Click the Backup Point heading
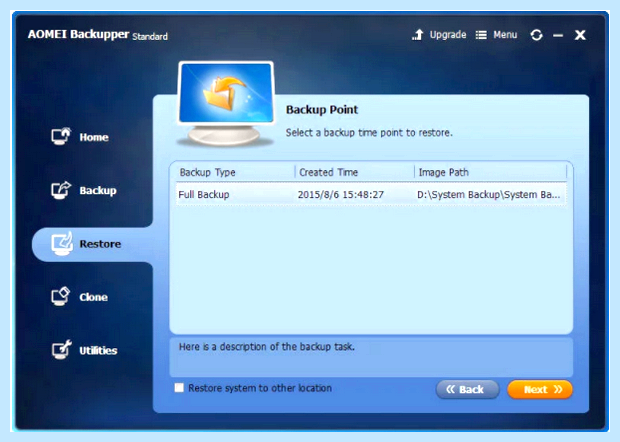 (x=321, y=110)
